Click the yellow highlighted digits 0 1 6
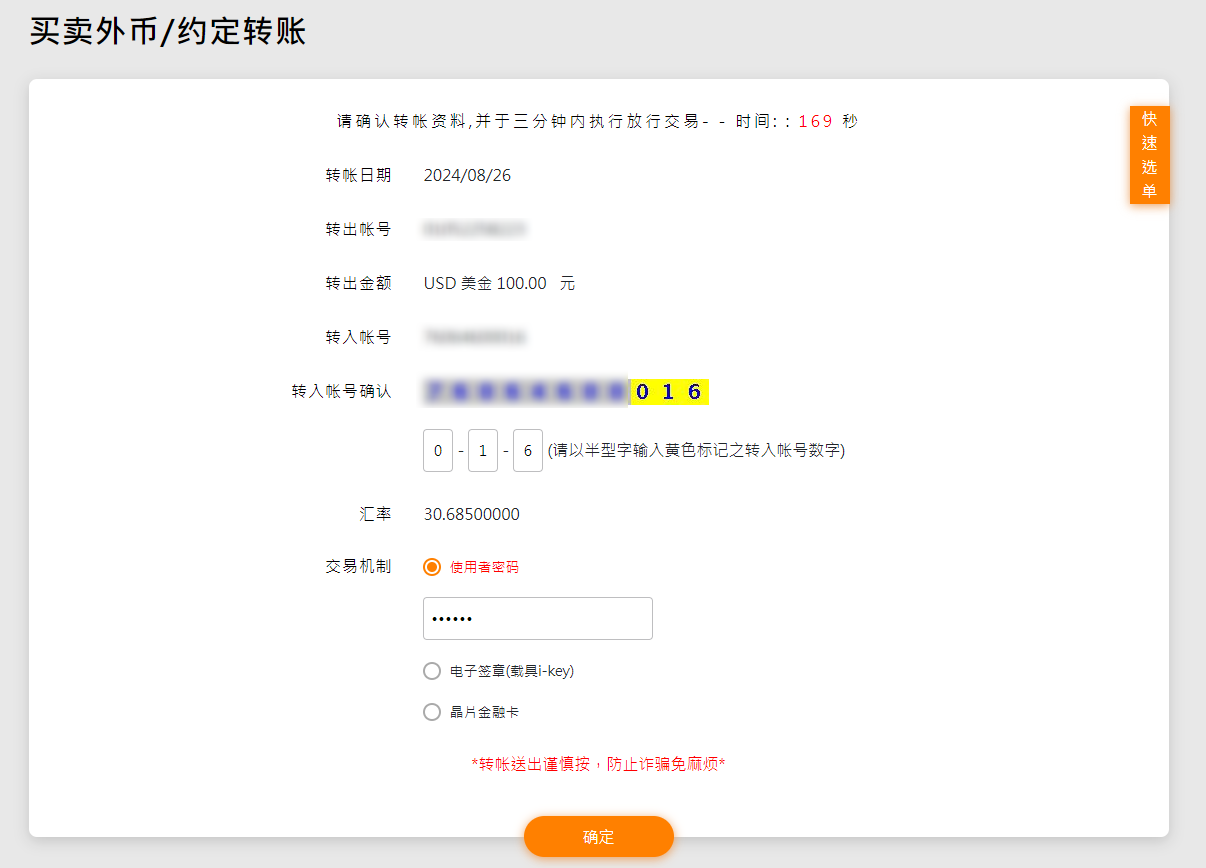This screenshot has height=868, width=1206. coord(669,392)
